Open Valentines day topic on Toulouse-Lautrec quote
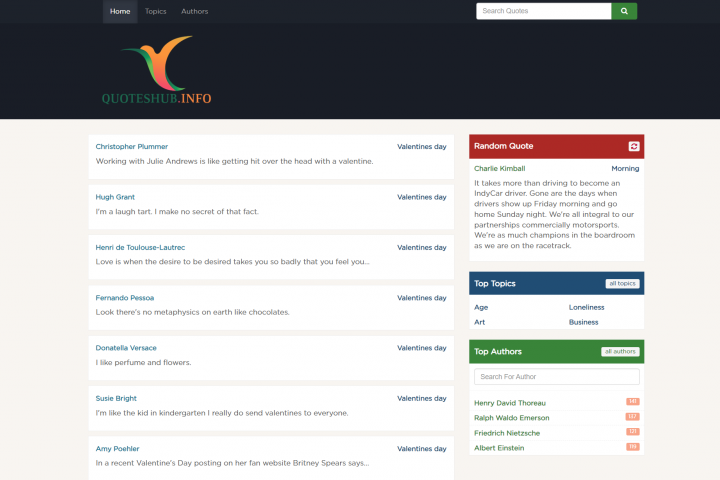The height and width of the screenshot is (480, 720). coord(422,248)
